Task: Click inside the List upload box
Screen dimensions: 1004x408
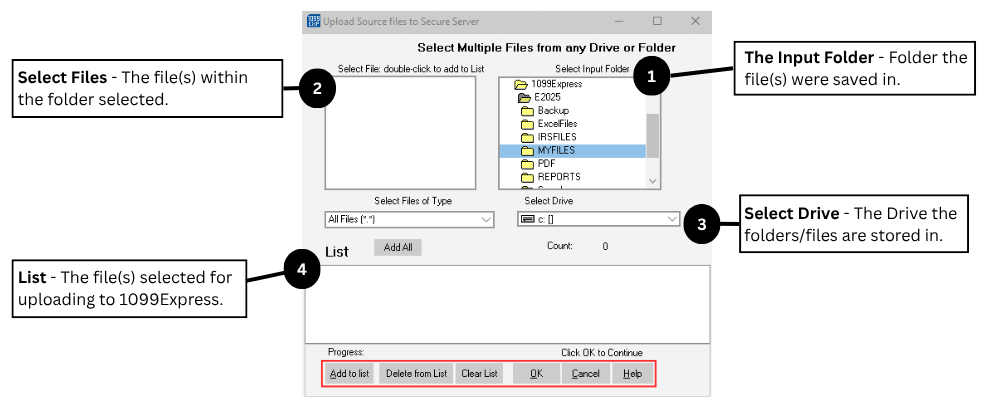Action: 507,304
